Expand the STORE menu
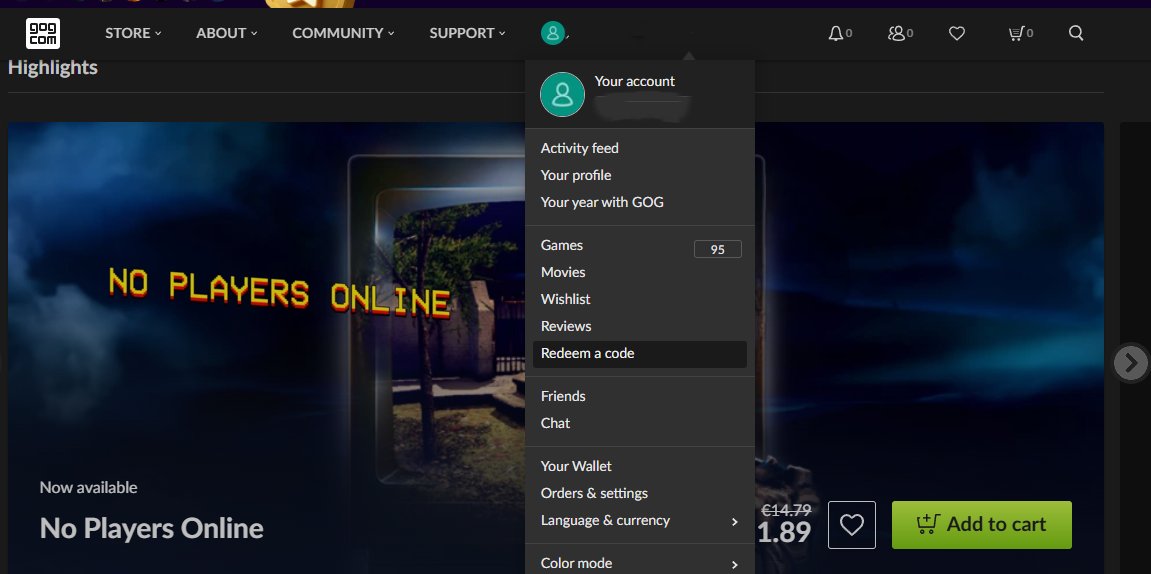Viewport: 1151px width, 574px height. [x=133, y=33]
